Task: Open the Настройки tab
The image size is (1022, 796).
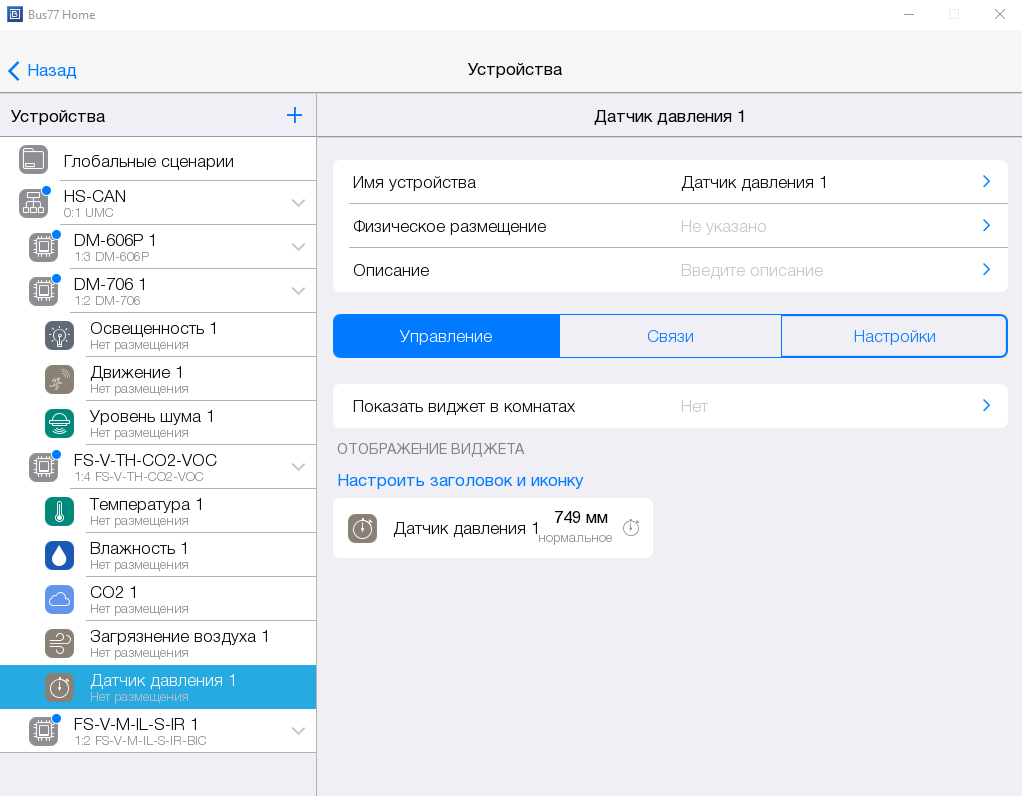Action: [894, 336]
